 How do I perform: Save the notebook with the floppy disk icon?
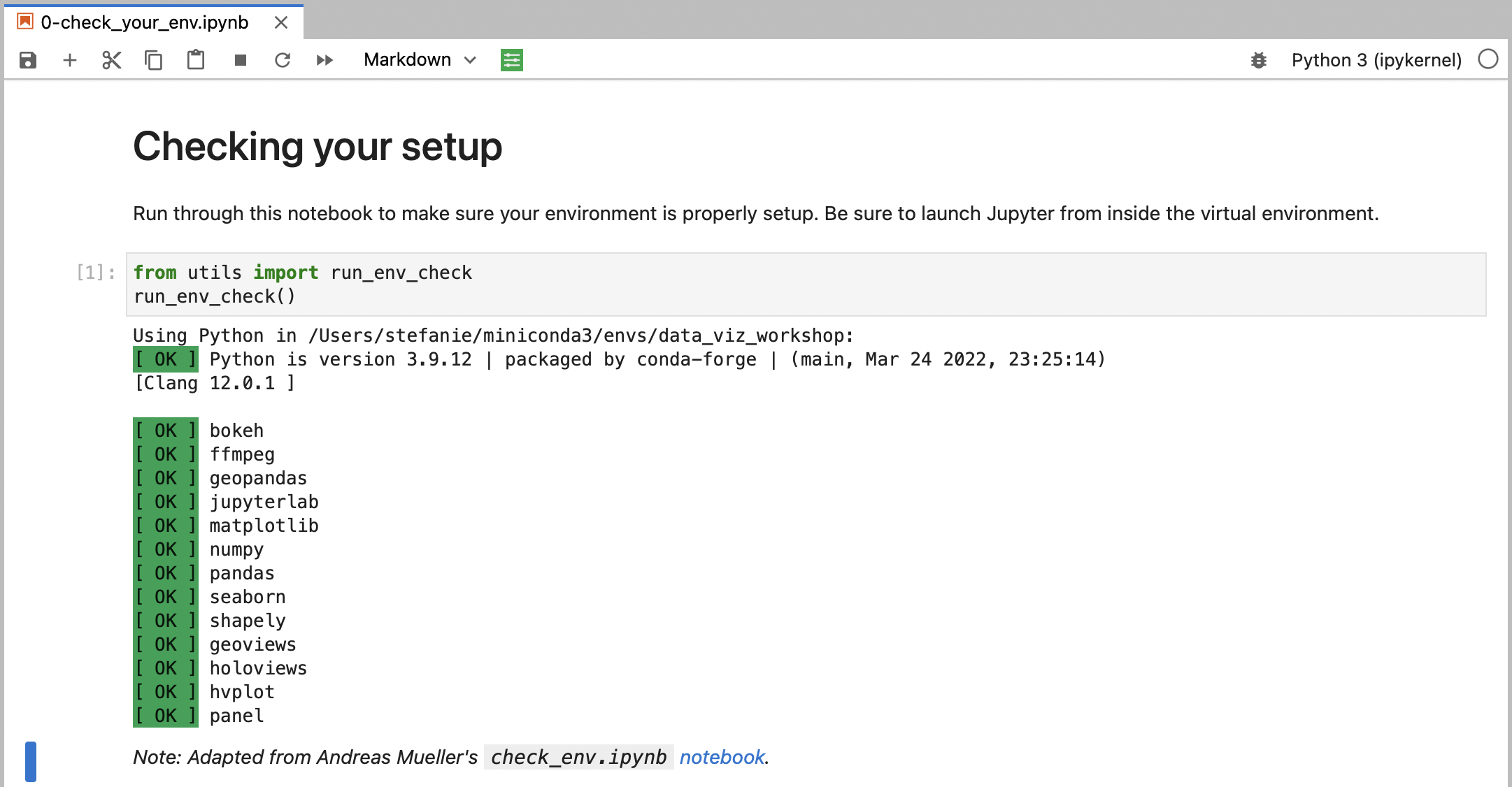pyautogui.click(x=28, y=60)
